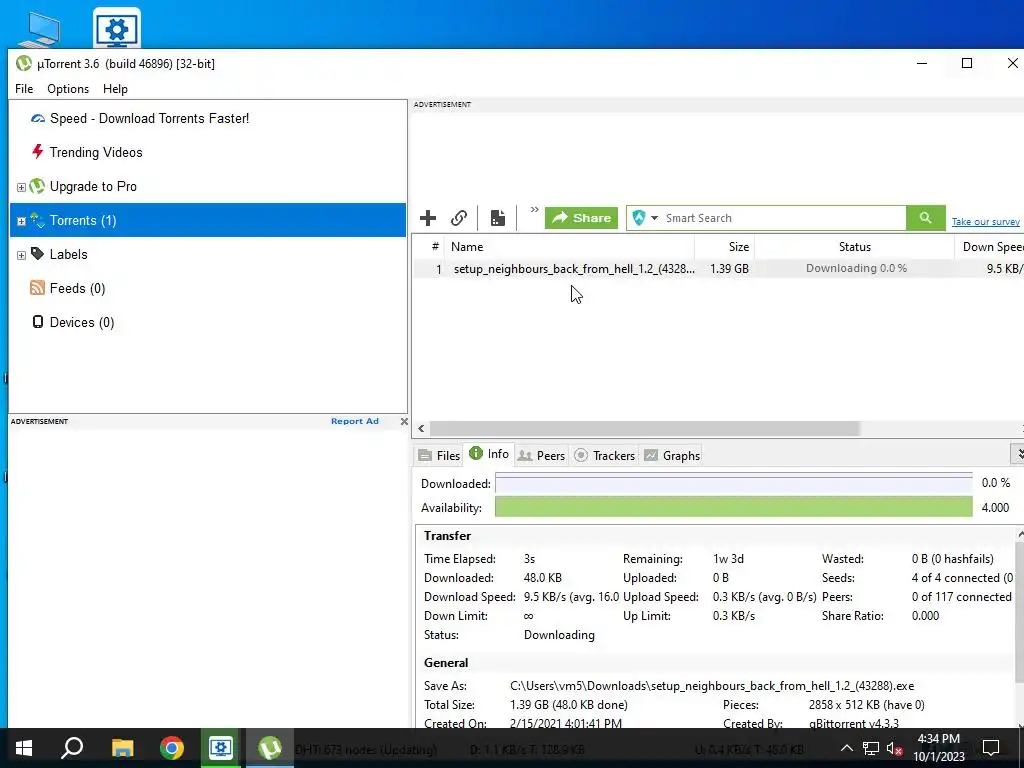Click the Info panel vertical scrollbar

tap(1019, 614)
